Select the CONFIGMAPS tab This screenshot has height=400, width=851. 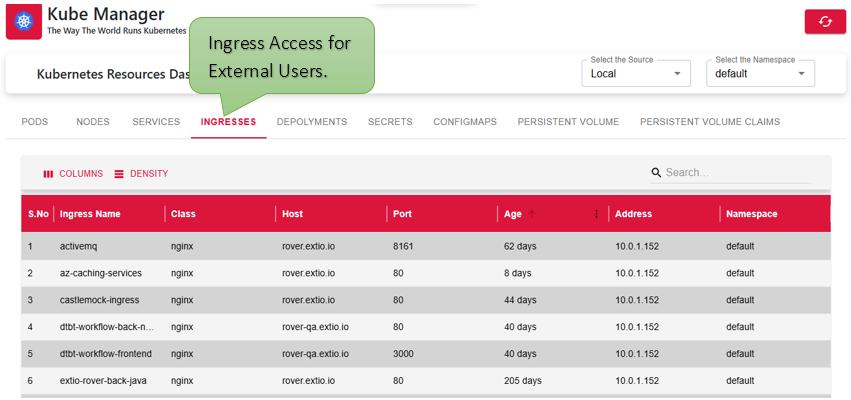465,122
